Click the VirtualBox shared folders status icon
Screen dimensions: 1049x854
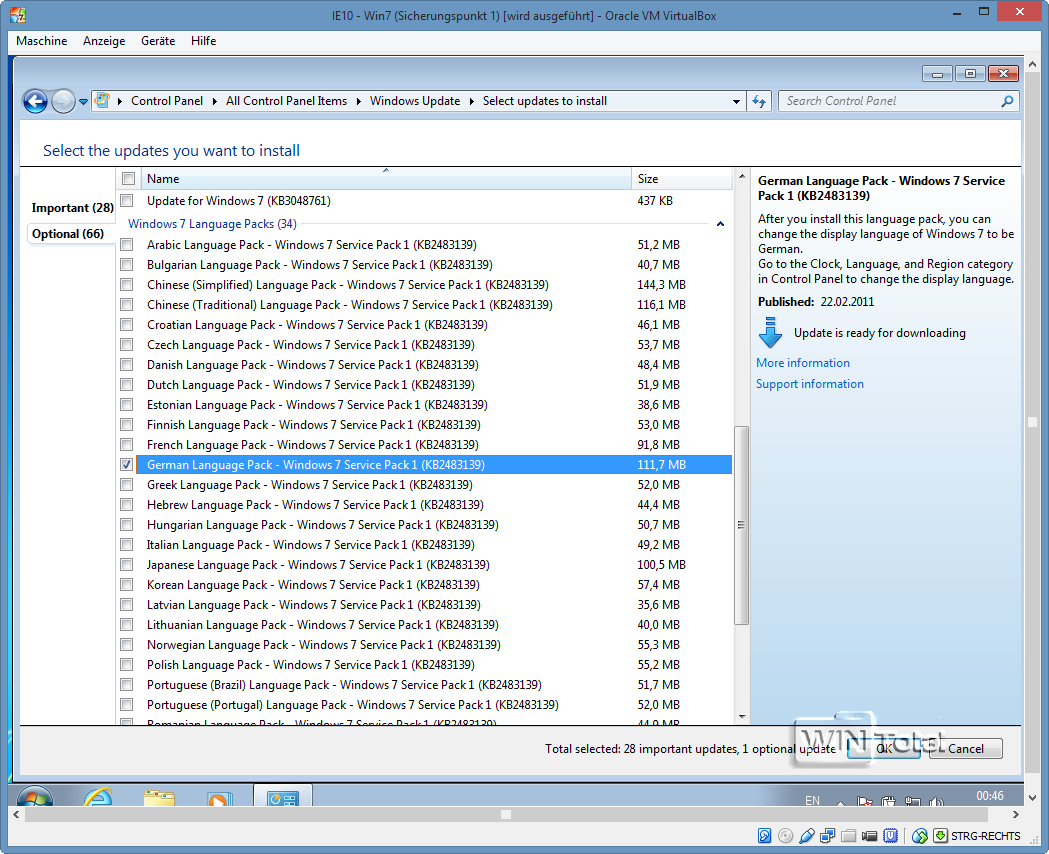pos(848,836)
